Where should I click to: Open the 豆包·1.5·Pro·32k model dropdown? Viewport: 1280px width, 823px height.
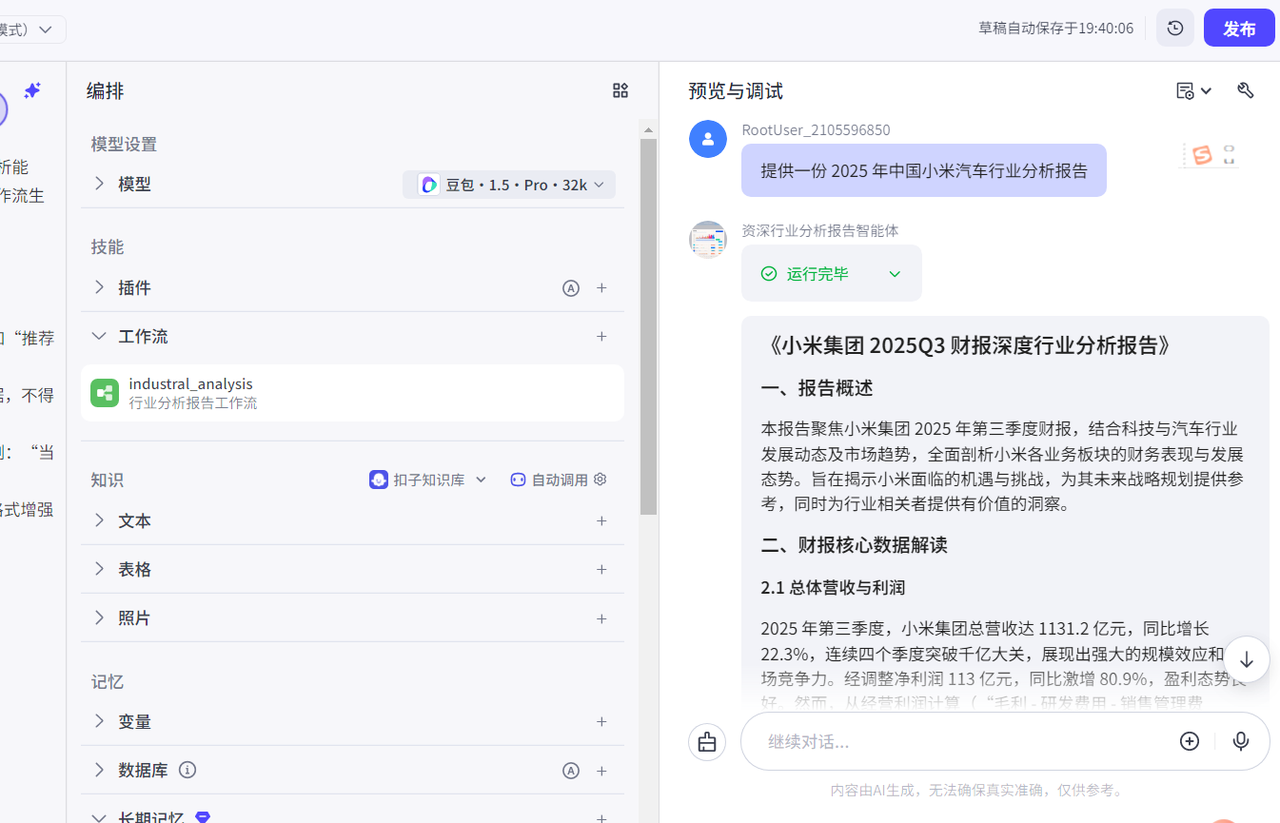[510, 184]
